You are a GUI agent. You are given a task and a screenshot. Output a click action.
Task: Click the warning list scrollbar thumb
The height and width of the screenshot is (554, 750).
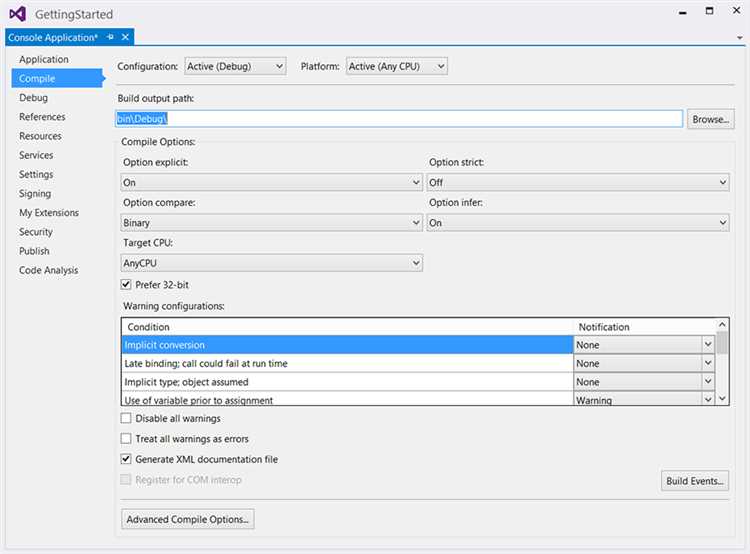[722, 342]
